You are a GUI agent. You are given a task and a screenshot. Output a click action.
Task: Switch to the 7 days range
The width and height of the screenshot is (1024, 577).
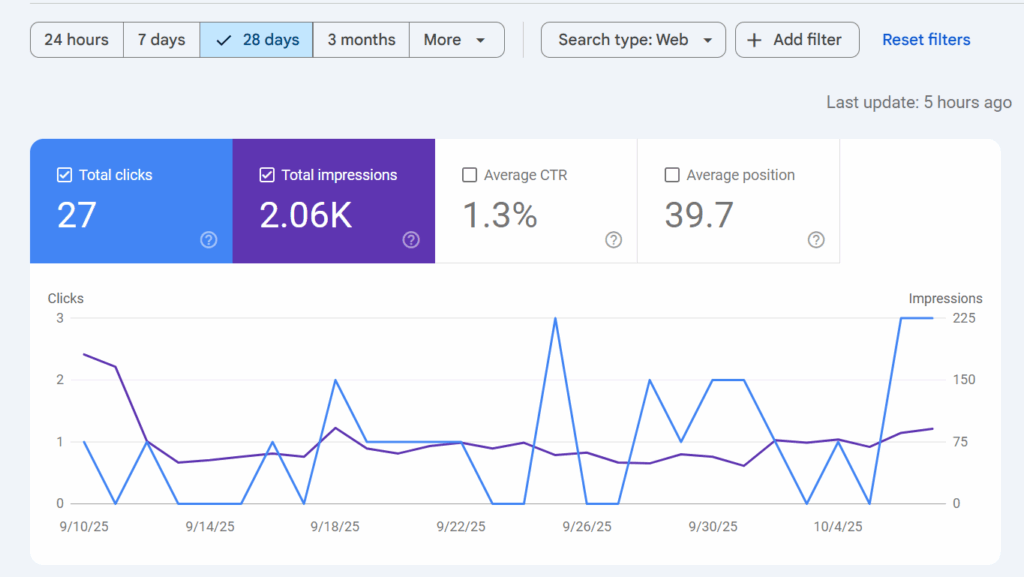pyautogui.click(x=161, y=40)
